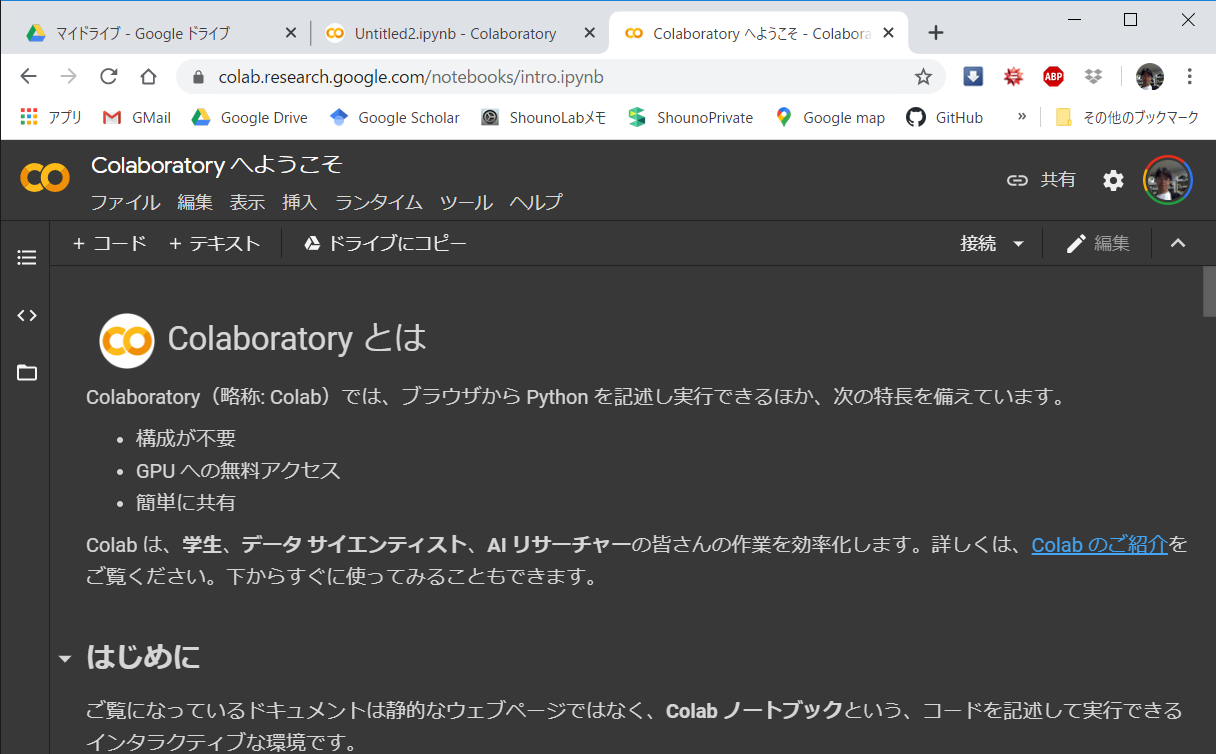Open the ランタイム menu
Viewport: 1216px width, 754px height.
(379, 202)
